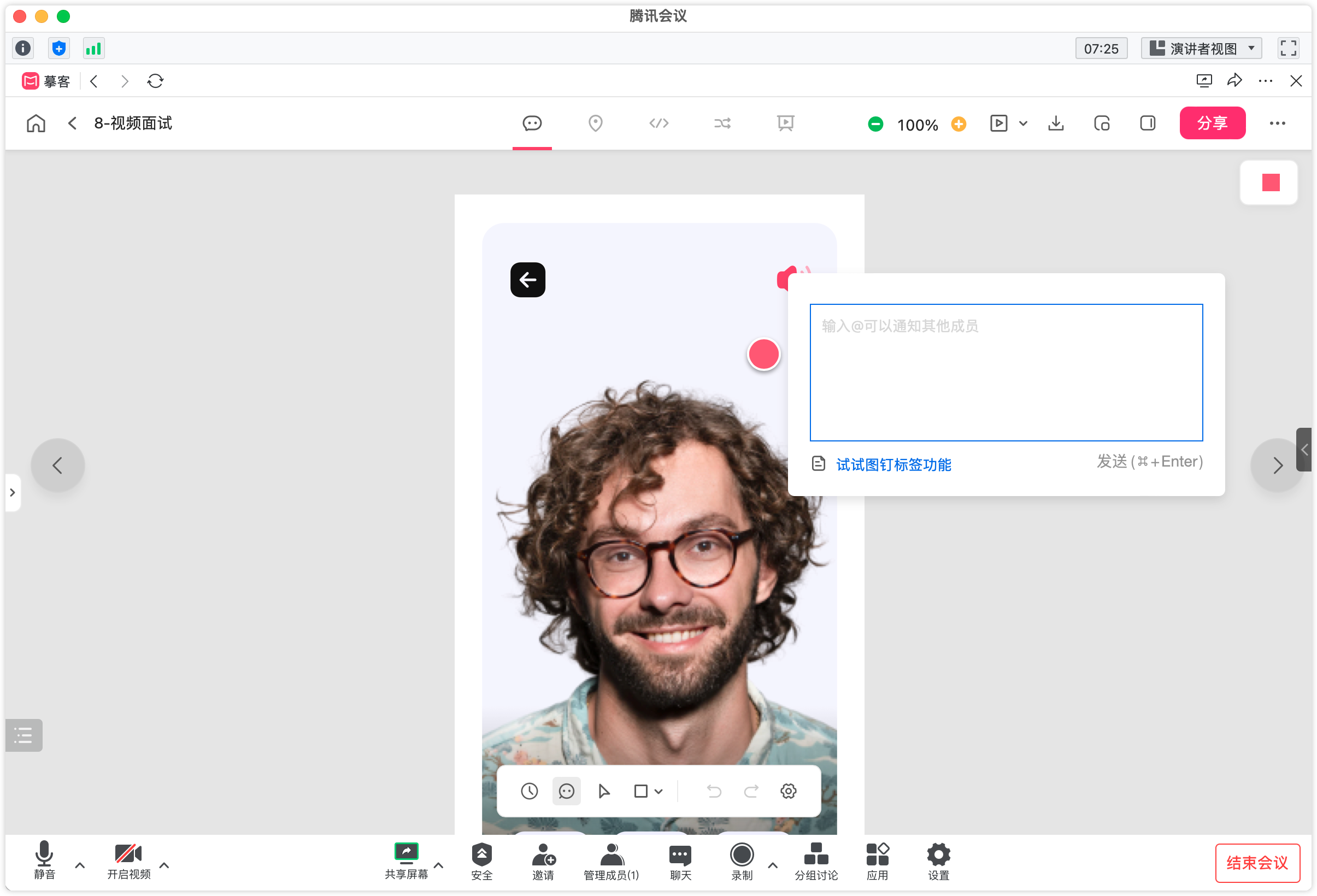Go forward with the browser forward arrow
The height and width of the screenshot is (896, 1317).
click(x=125, y=81)
